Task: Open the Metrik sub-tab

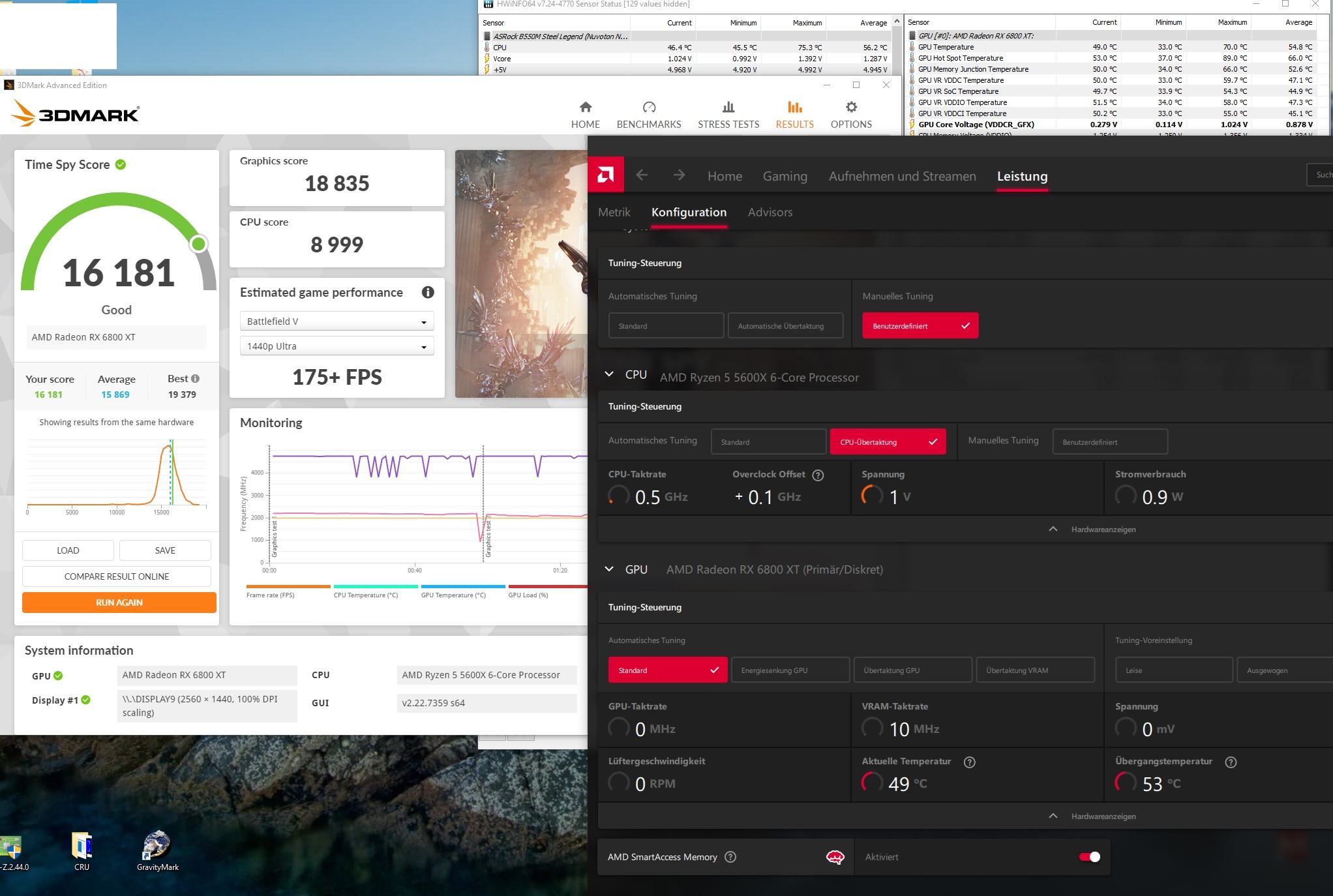Action: pyautogui.click(x=614, y=212)
